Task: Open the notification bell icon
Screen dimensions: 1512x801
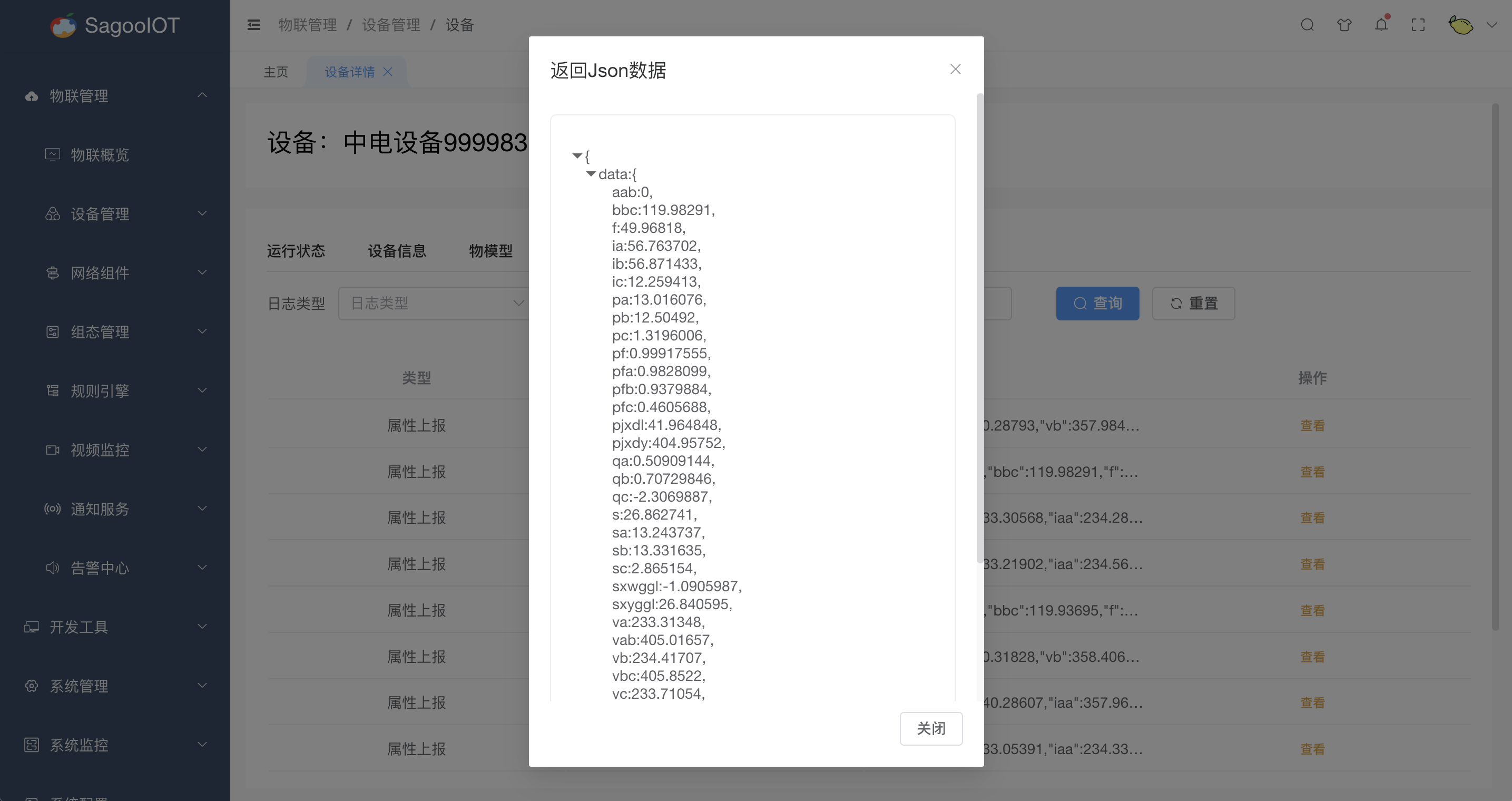Action: (x=1381, y=25)
